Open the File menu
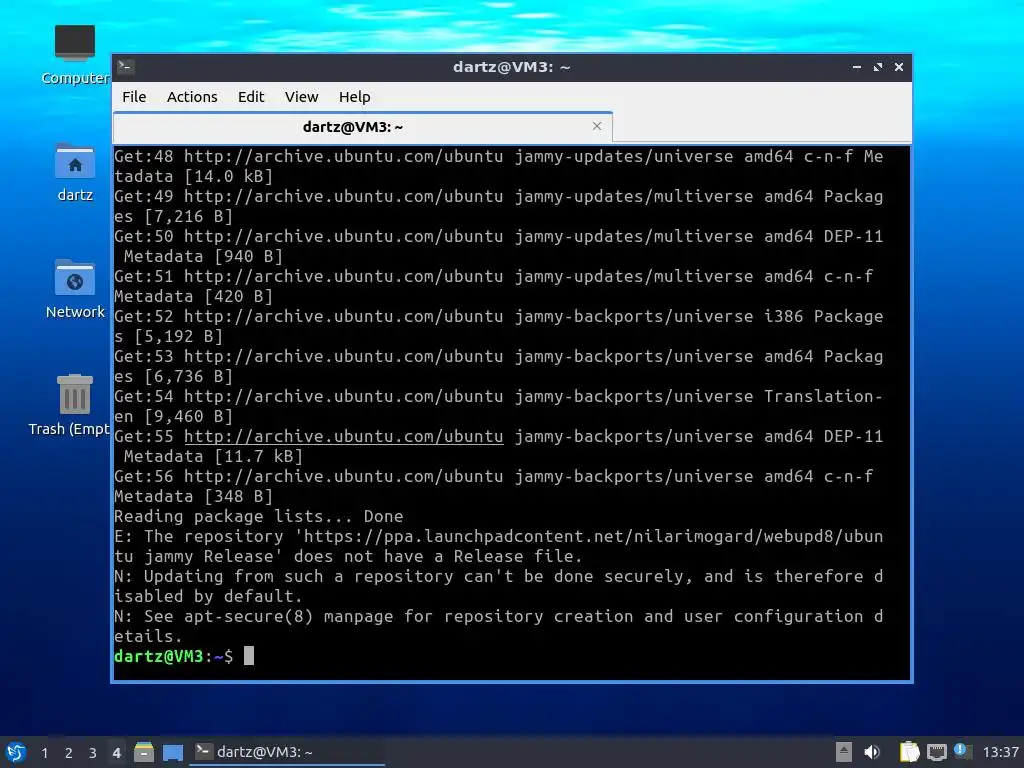 134,97
